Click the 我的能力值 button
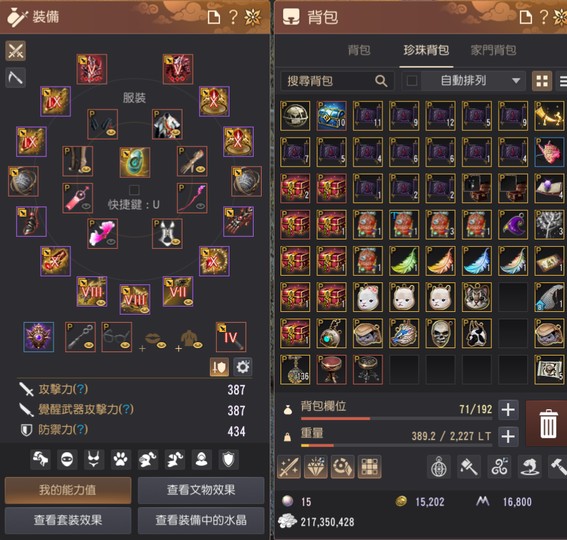Screen dimensions: 567x540 pos(68,490)
